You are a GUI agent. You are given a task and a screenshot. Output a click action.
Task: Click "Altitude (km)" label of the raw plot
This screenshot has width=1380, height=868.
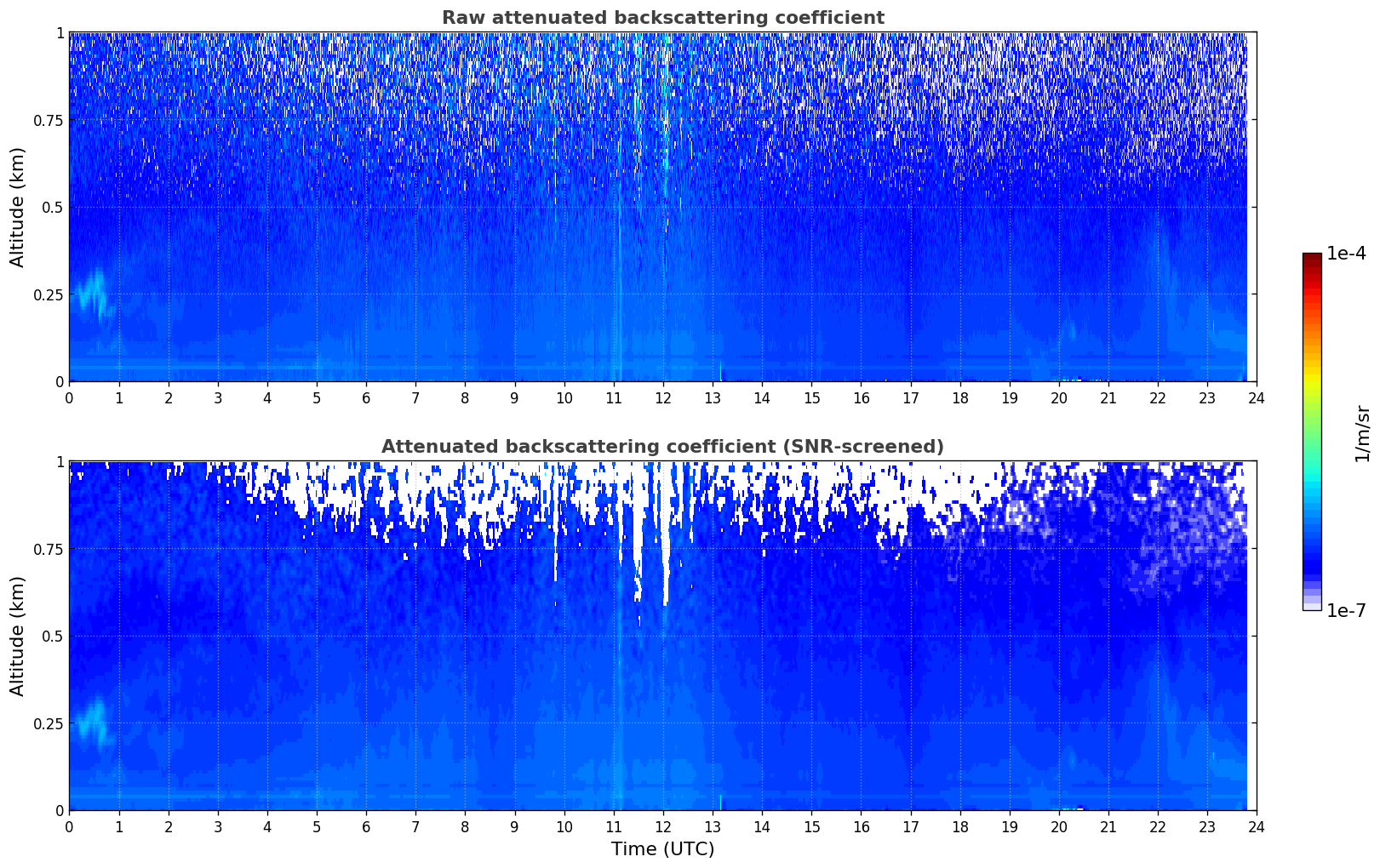click(x=18, y=207)
